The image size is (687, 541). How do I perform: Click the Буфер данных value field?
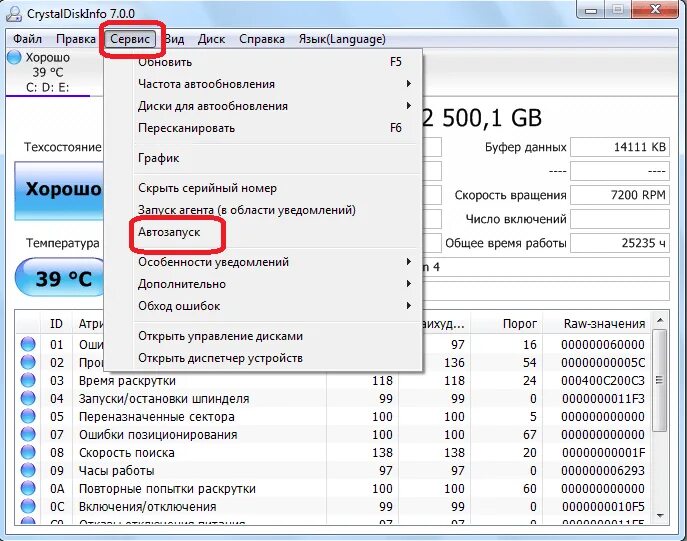(620, 147)
